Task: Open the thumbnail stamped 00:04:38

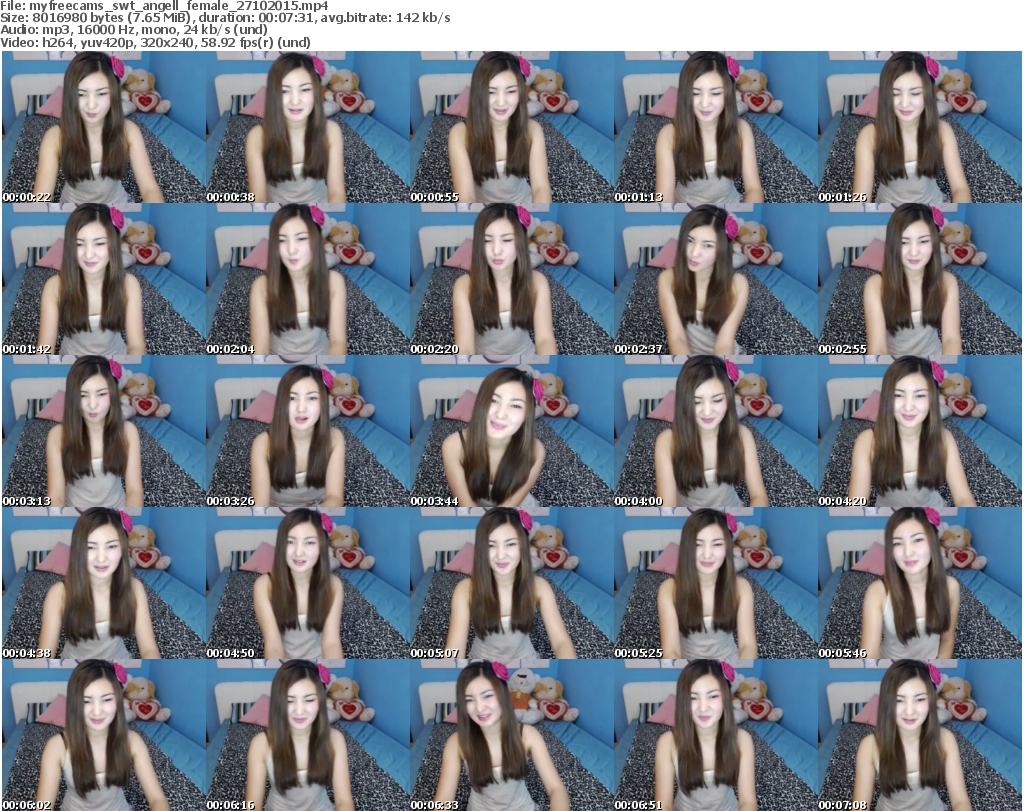Action: coord(104,583)
